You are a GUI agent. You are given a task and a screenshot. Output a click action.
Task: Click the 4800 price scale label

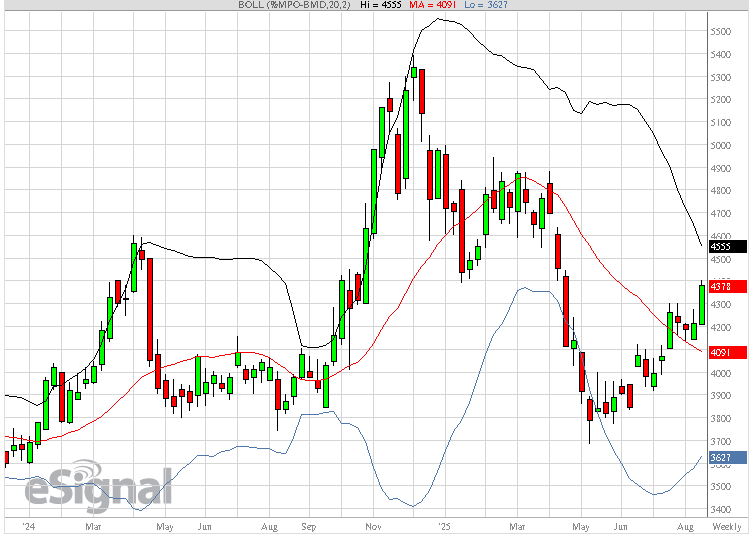pos(721,190)
